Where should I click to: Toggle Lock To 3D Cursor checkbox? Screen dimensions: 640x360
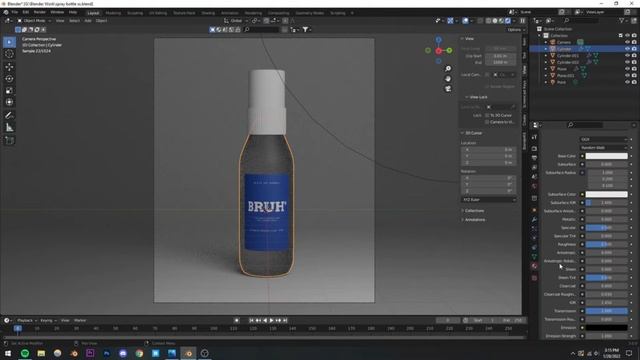(487, 116)
